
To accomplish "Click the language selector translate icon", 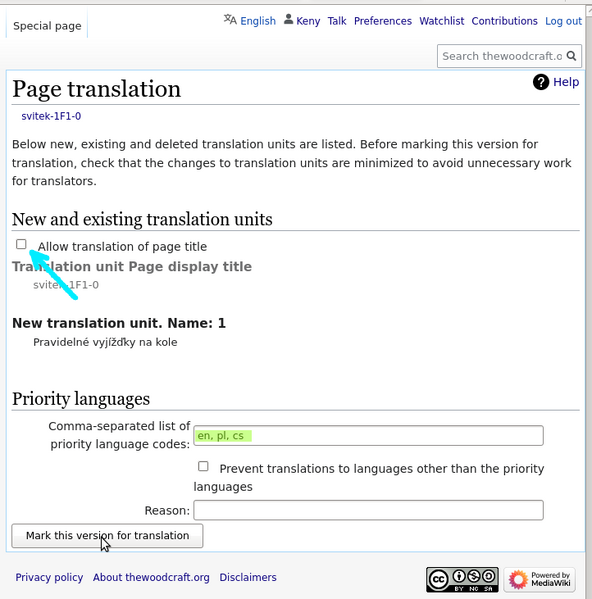I will (230, 19).
